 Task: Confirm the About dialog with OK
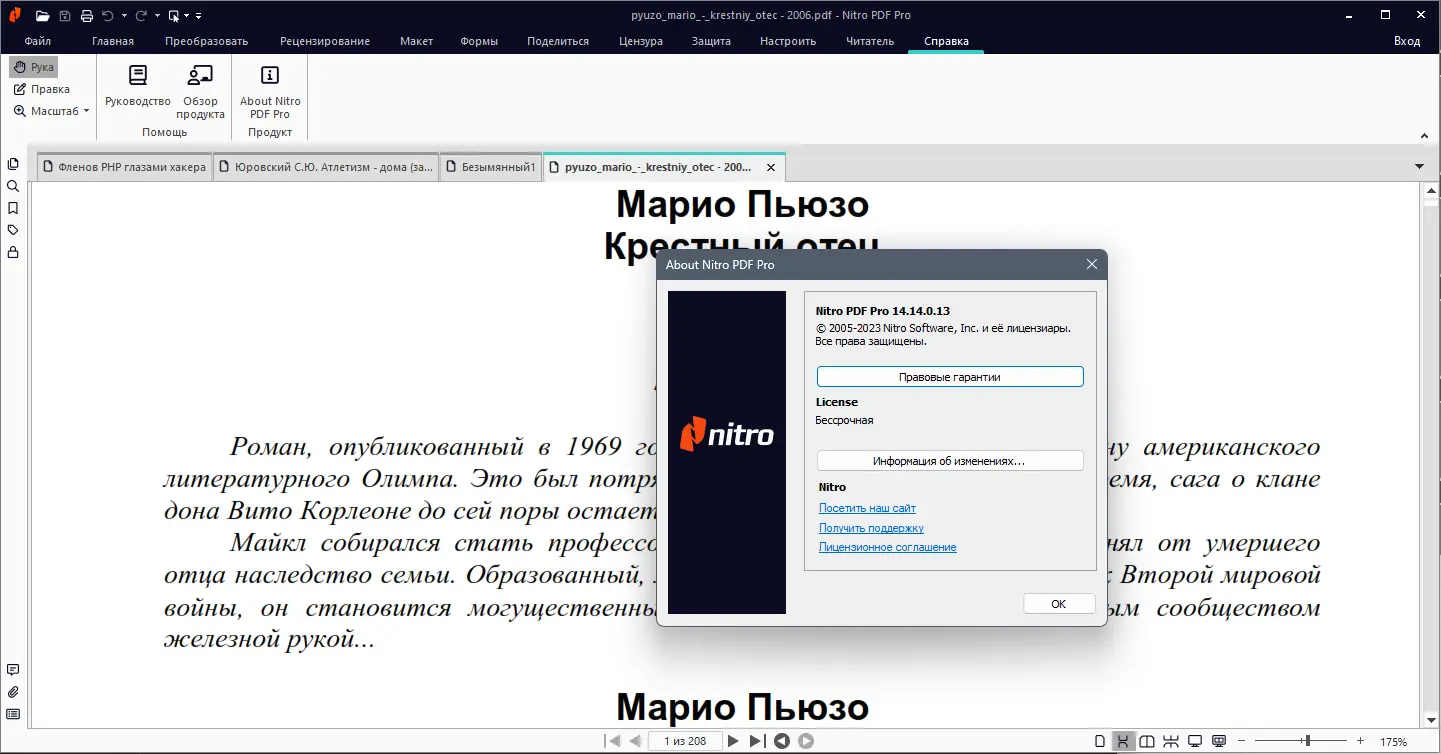[1059, 604]
